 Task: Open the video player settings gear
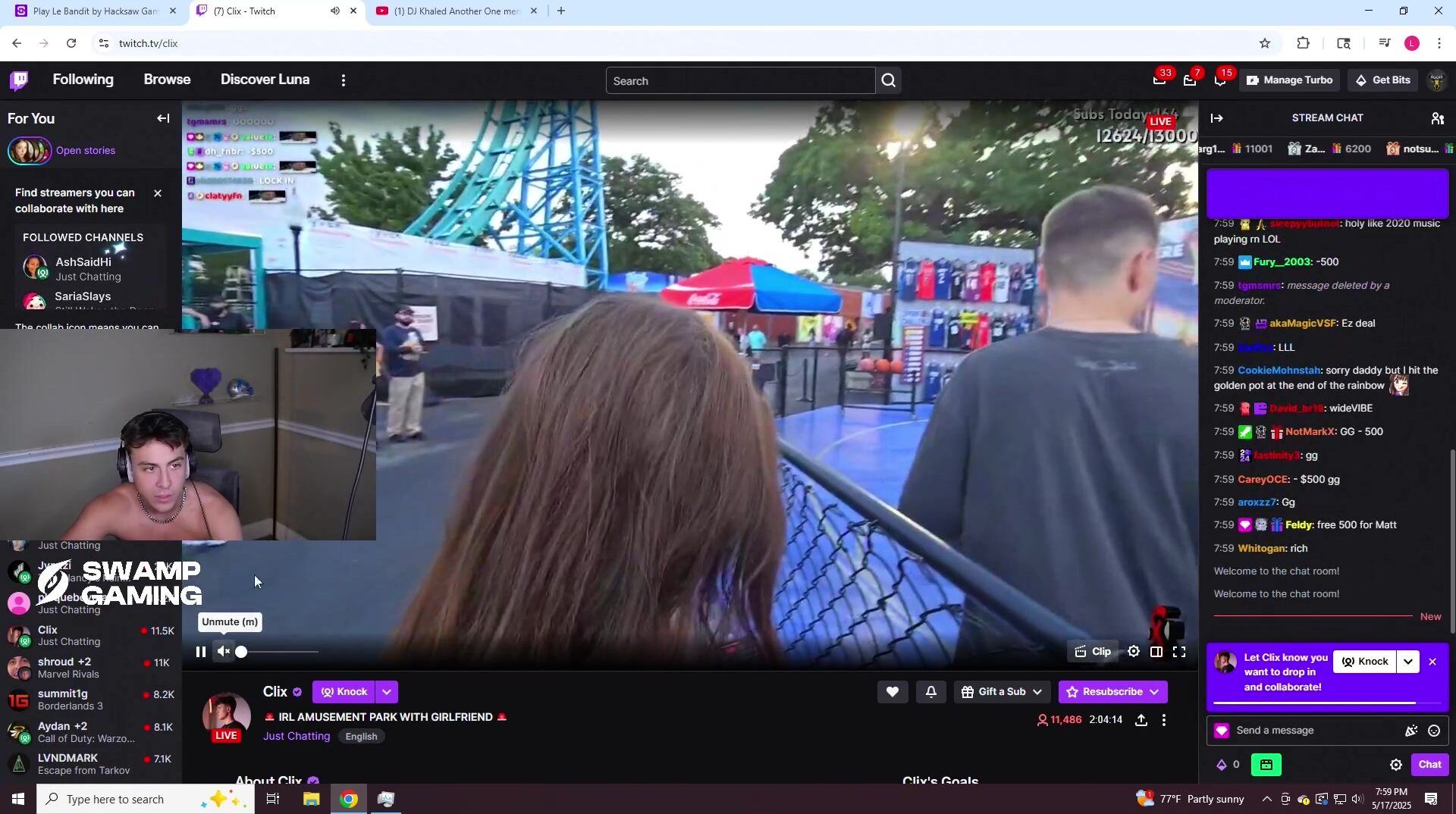pyautogui.click(x=1133, y=652)
